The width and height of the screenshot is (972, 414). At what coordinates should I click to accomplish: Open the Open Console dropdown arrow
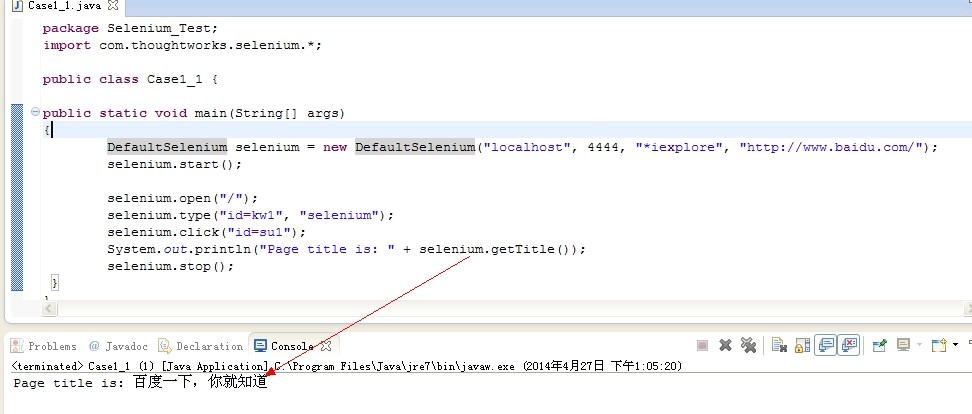point(955,345)
